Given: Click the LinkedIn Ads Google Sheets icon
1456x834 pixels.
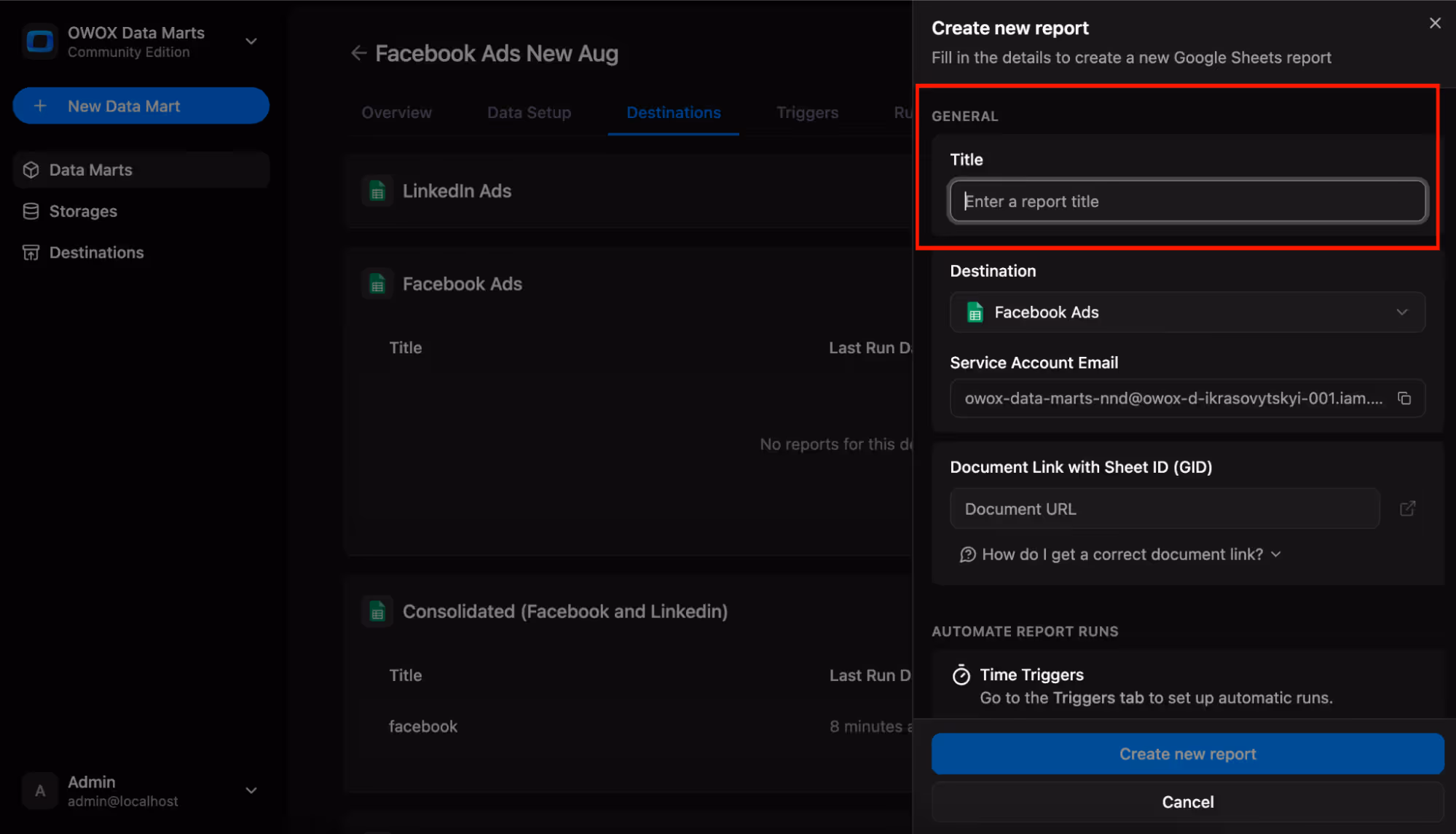Looking at the screenshot, I should 377,191.
